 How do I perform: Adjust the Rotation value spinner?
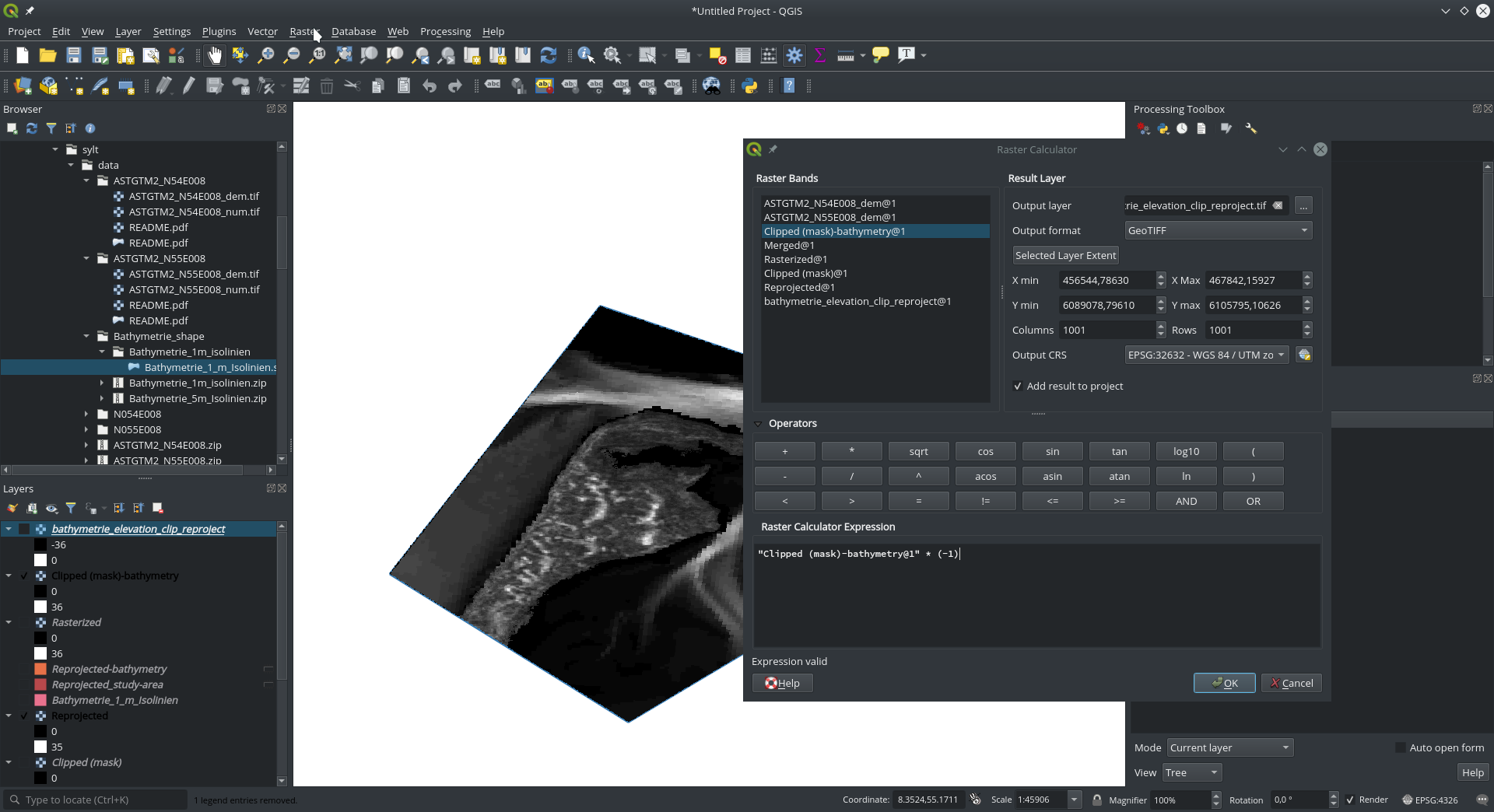(x=1334, y=800)
